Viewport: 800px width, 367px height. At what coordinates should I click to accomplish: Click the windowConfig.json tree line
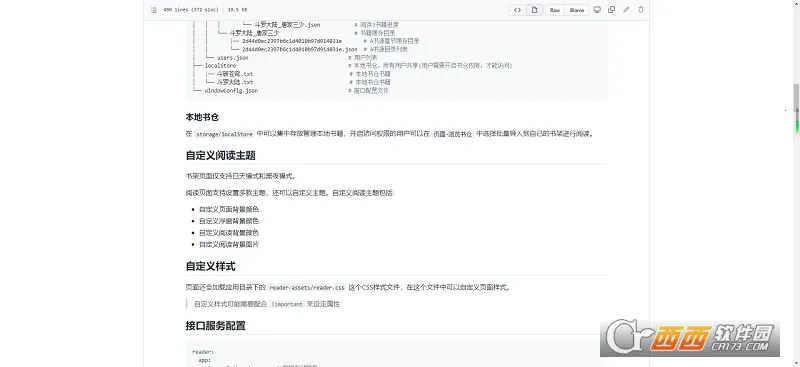point(231,90)
